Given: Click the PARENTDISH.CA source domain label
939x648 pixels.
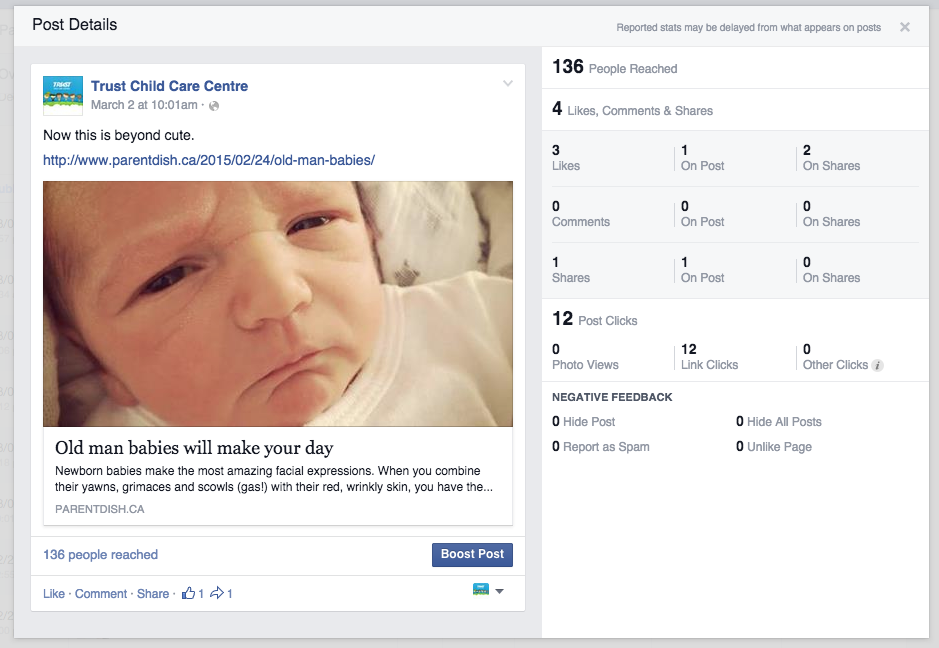Looking at the screenshot, I should 100,509.
